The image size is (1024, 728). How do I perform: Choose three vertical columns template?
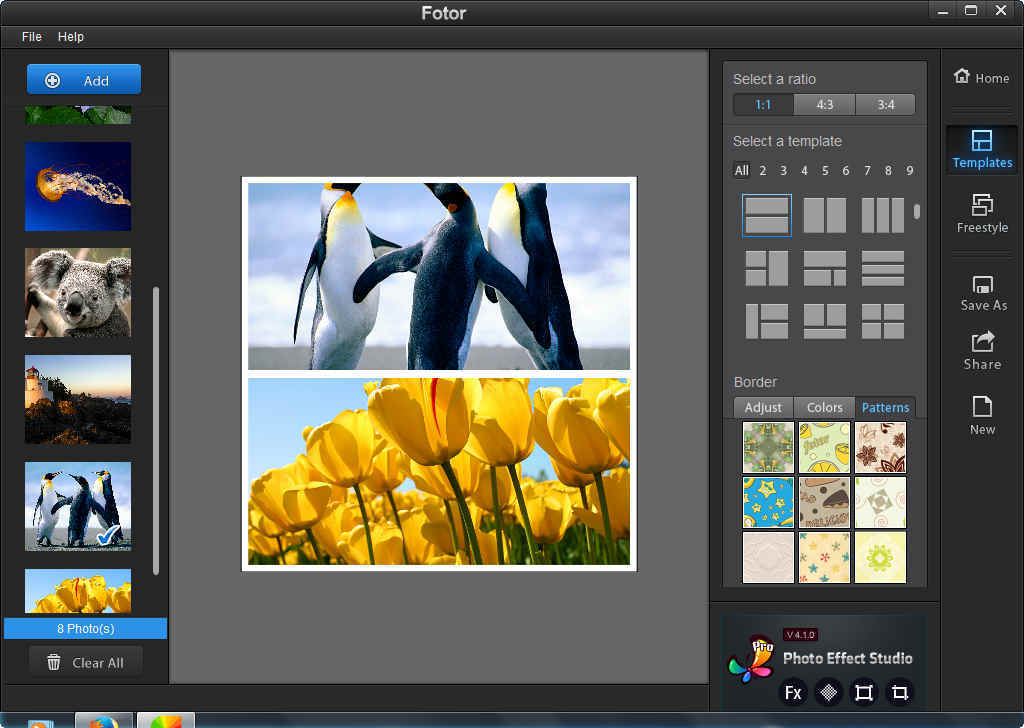coord(882,215)
